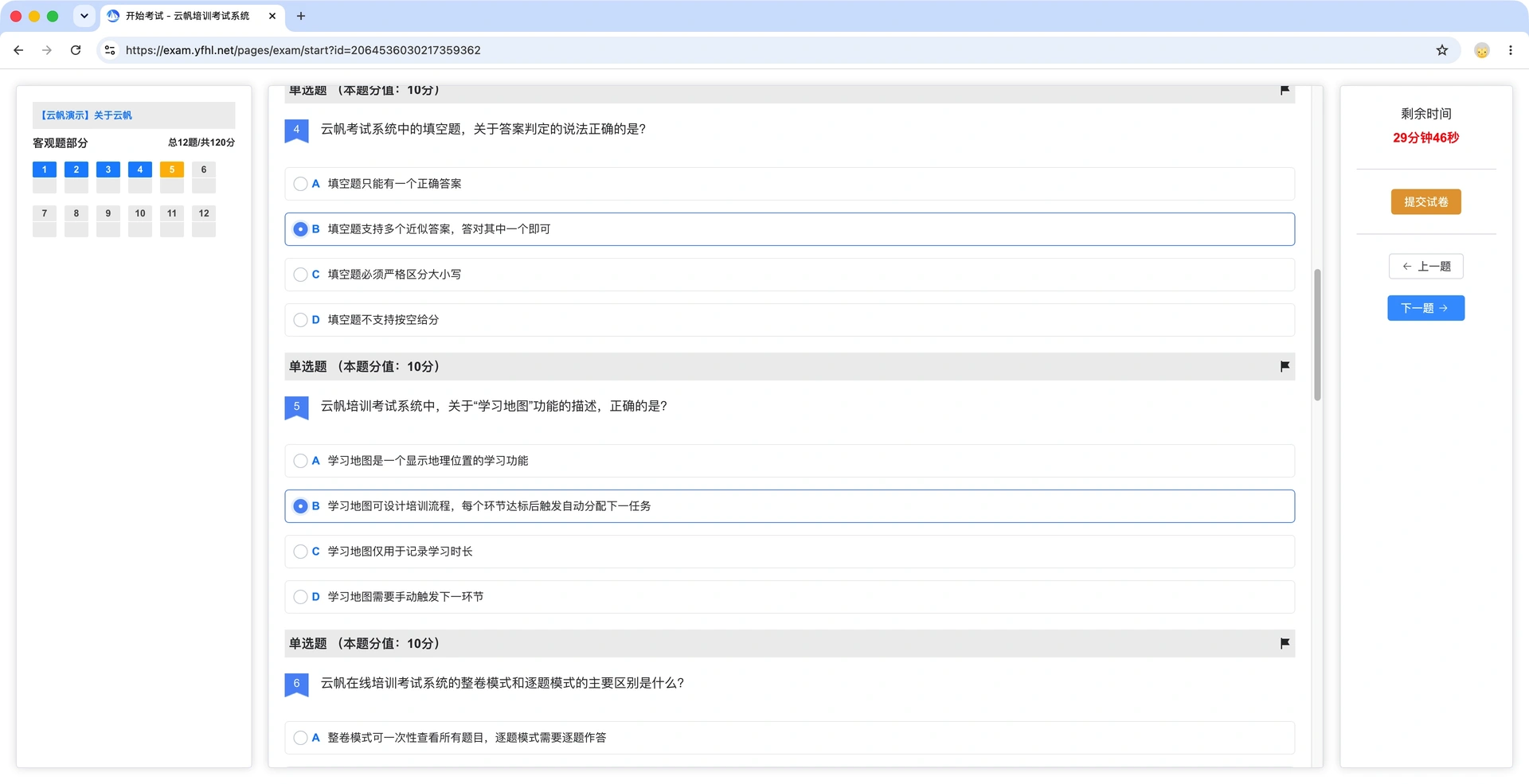Open a new browser tab
Viewport: 1529px width, 784px height.
pyautogui.click(x=301, y=16)
